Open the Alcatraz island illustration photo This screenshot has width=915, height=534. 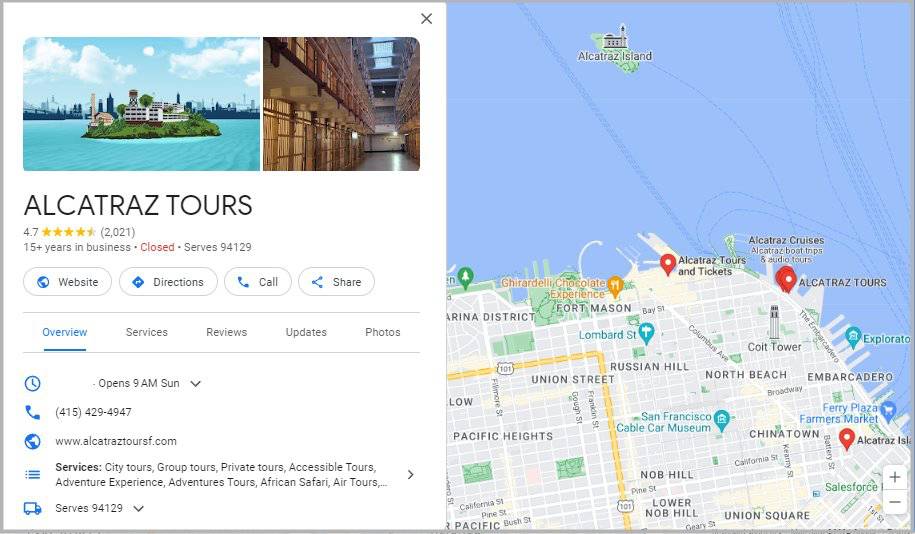coord(141,104)
